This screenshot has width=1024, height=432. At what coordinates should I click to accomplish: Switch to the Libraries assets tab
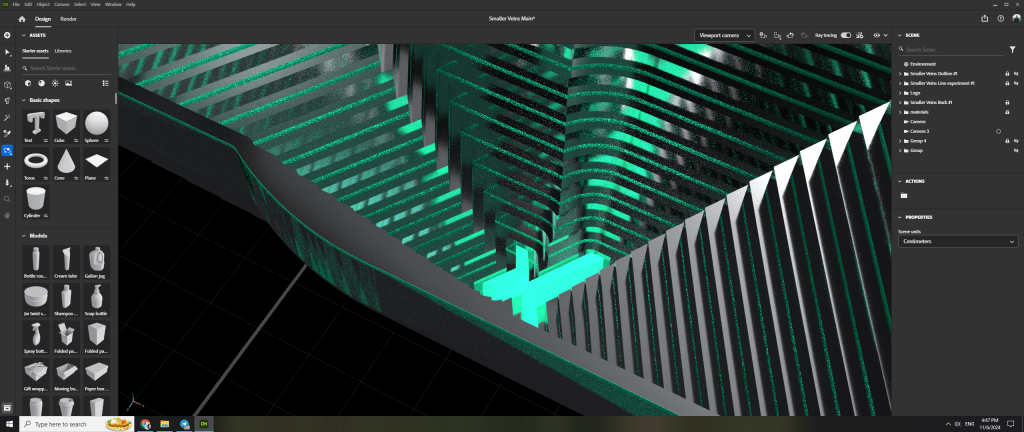click(x=63, y=49)
